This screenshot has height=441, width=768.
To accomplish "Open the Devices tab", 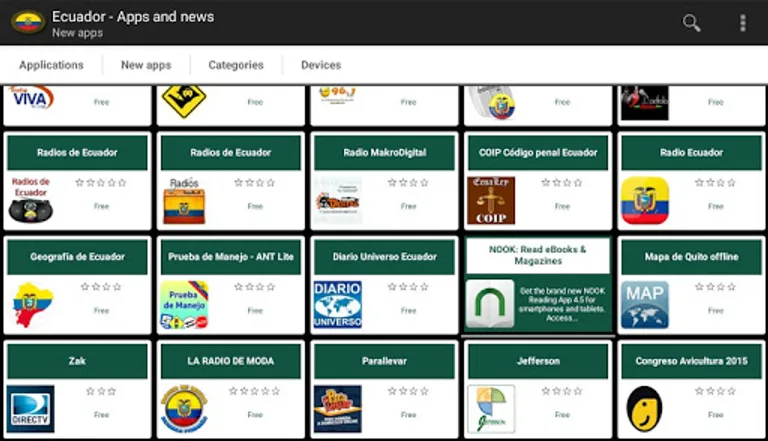I will click(321, 65).
